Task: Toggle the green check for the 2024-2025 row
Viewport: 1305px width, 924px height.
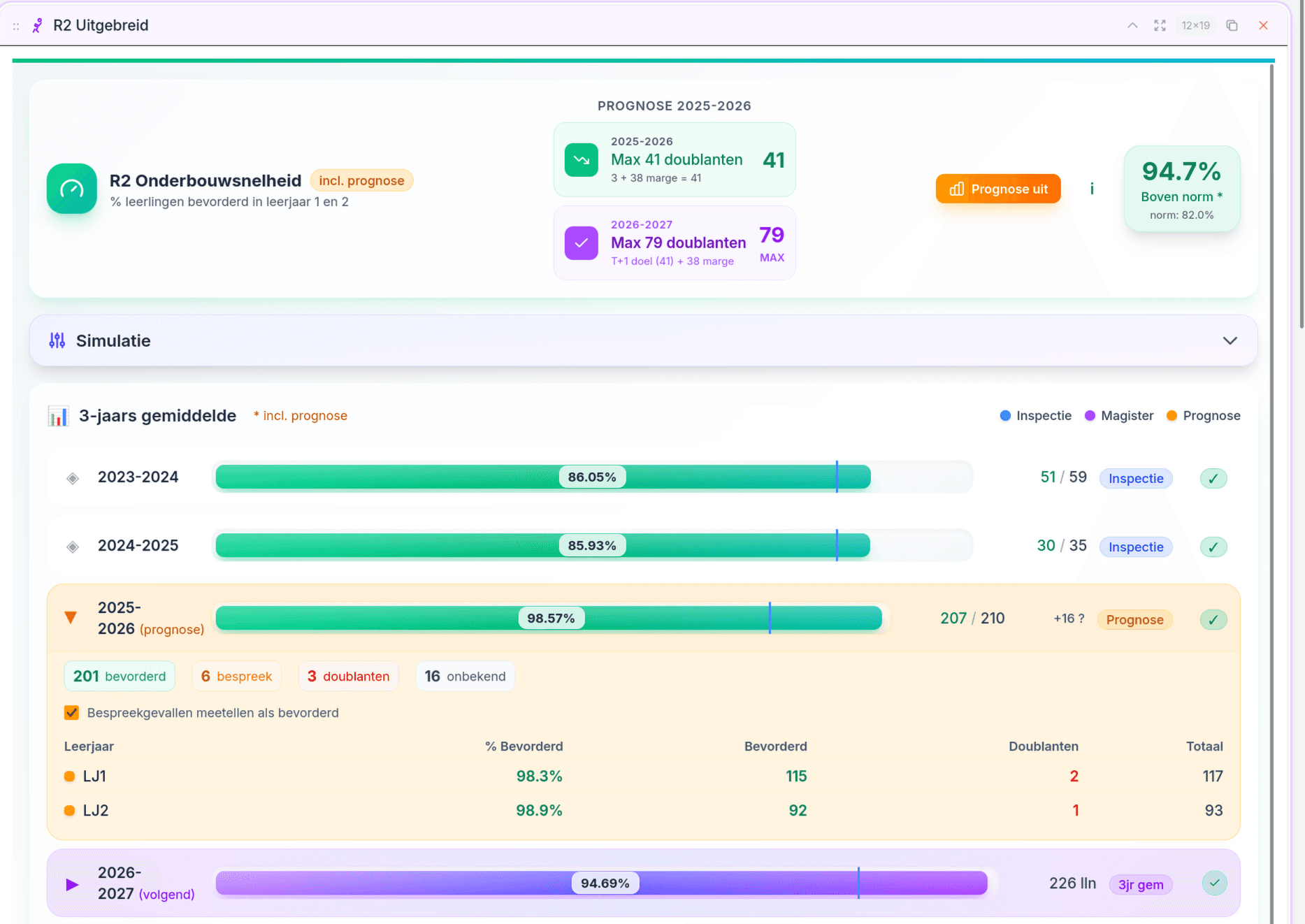Action: (x=1214, y=547)
